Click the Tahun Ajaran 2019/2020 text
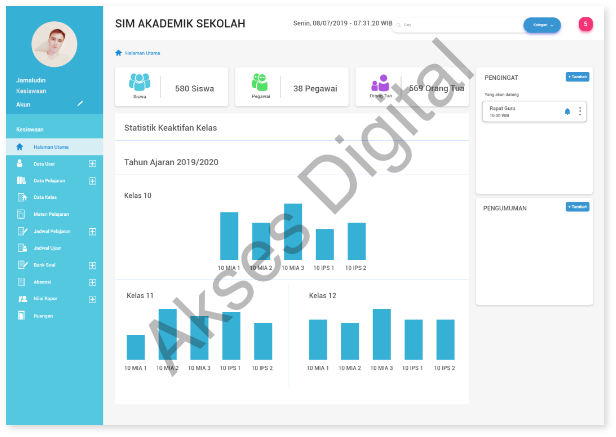The width and height of the screenshot is (616, 437). click(x=171, y=162)
